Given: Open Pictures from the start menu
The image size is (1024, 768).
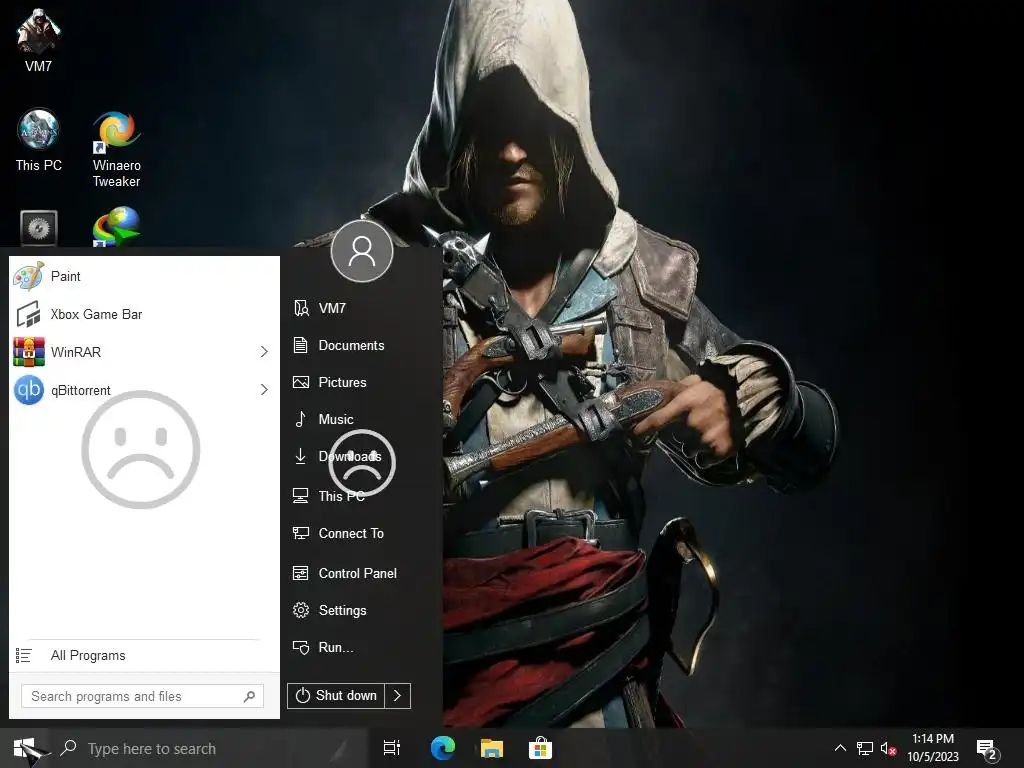Looking at the screenshot, I should tap(362, 383).
